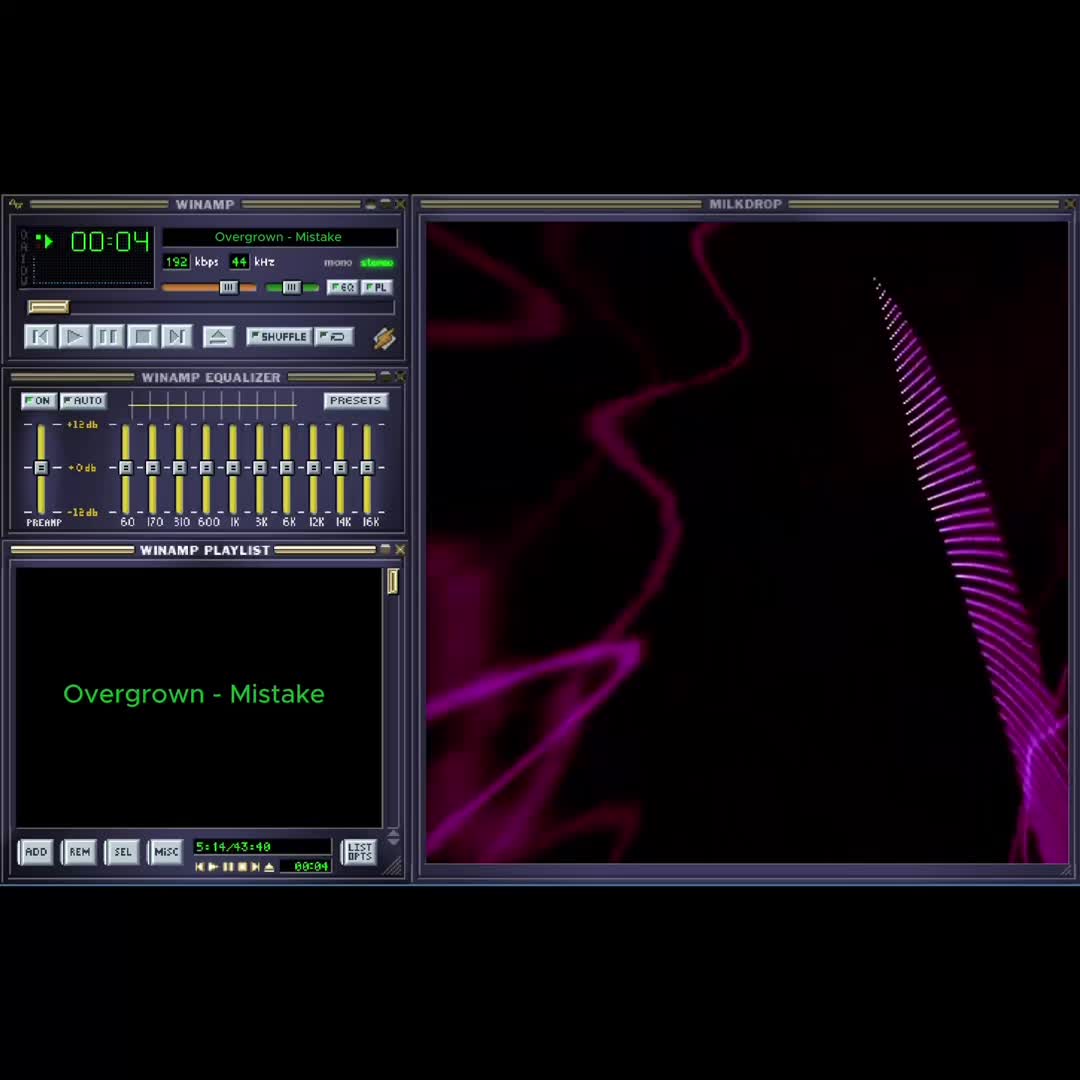Click the 6K equalizer band slider
The width and height of the screenshot is (1080, 1080).
(287, 468)
